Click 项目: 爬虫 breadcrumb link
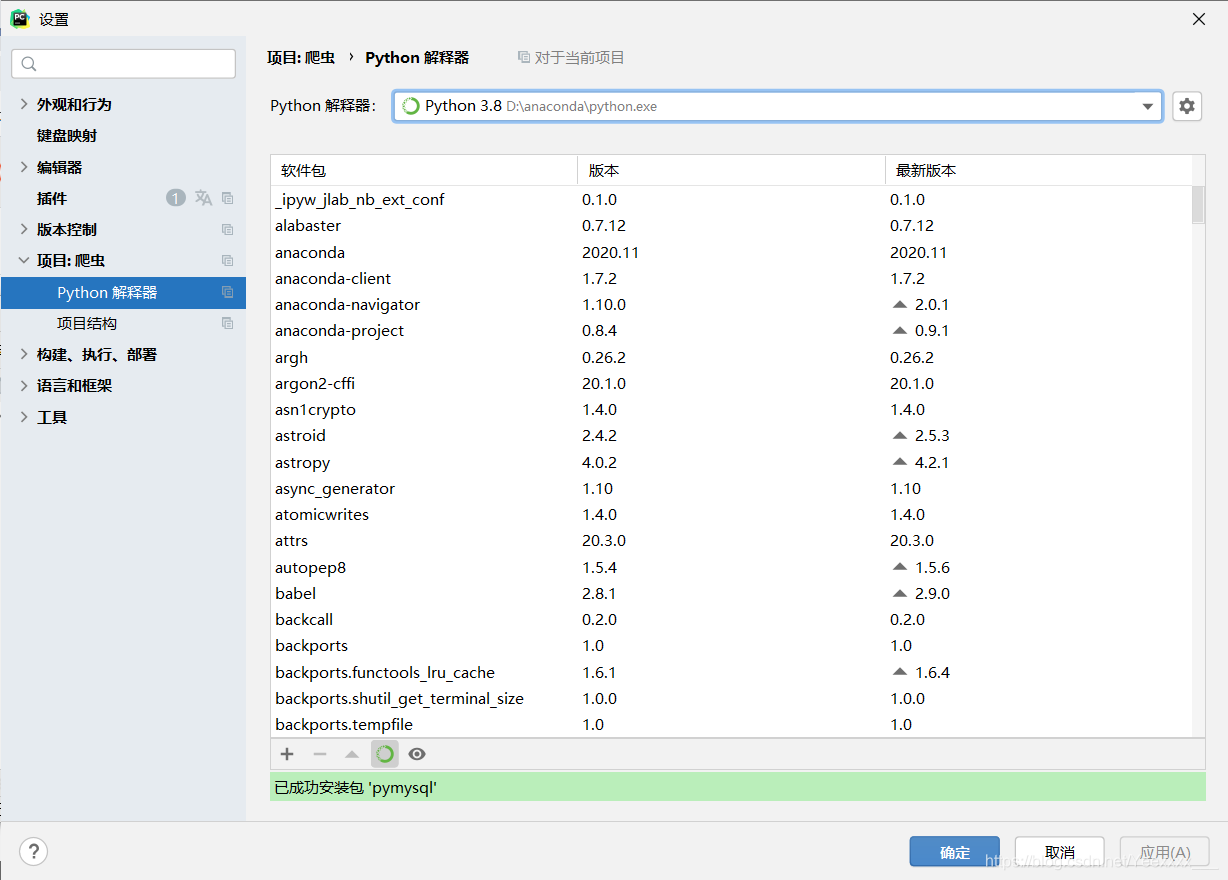This screenshot has width=1228, height=880. [x=301, y=57]
